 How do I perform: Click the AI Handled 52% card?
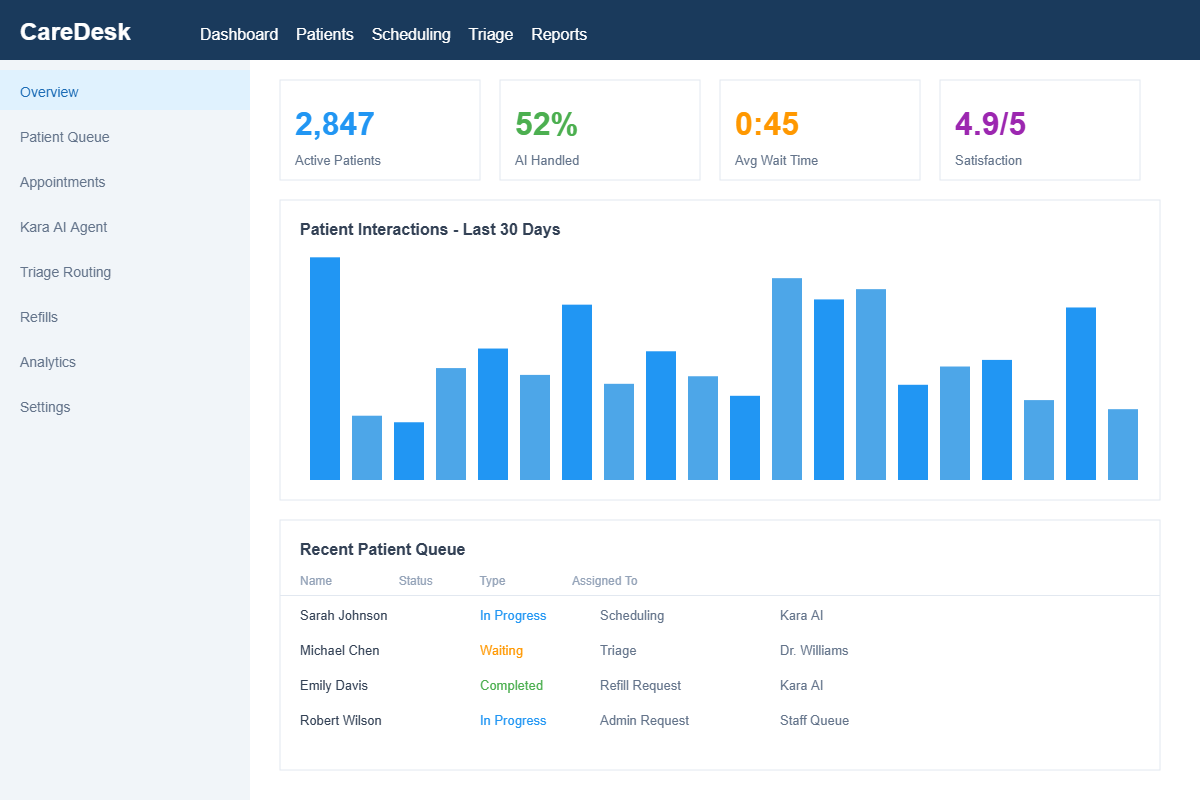600,130
